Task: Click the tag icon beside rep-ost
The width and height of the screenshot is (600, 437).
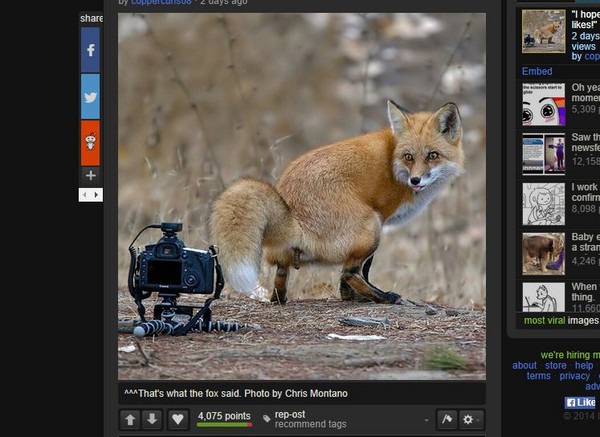Action: click(x=267, y=419)
